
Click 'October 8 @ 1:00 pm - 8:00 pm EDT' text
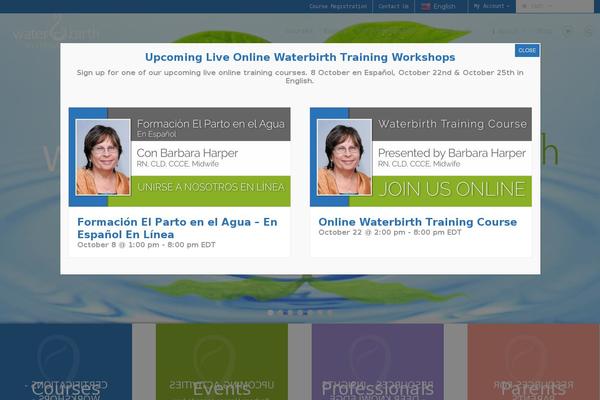click(x=146, y=245)
